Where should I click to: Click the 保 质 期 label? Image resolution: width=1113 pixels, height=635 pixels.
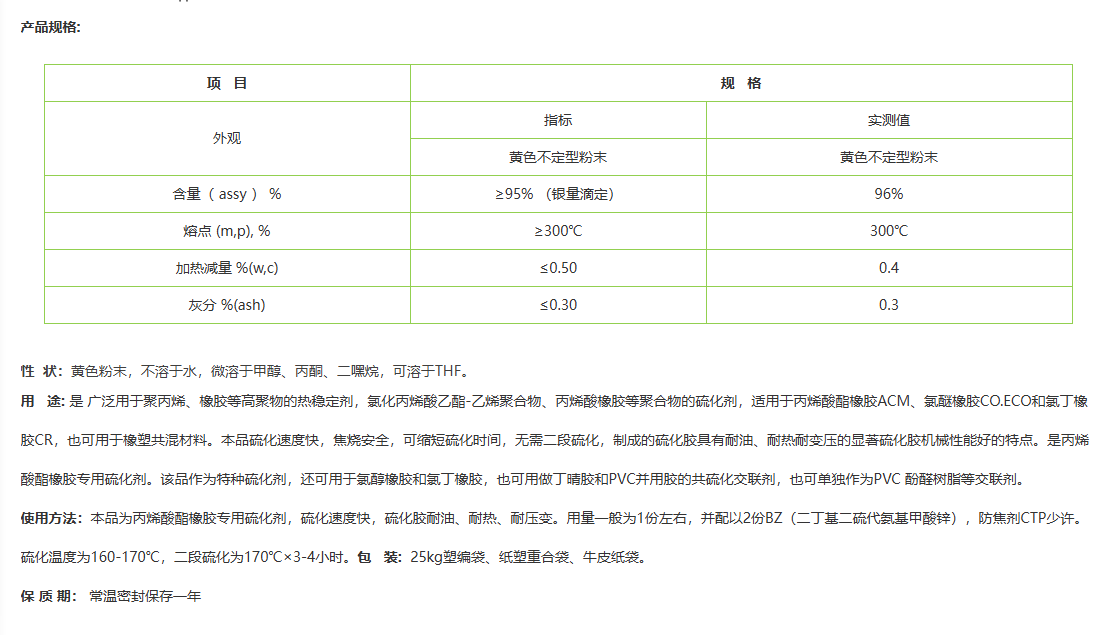point(48,597)
